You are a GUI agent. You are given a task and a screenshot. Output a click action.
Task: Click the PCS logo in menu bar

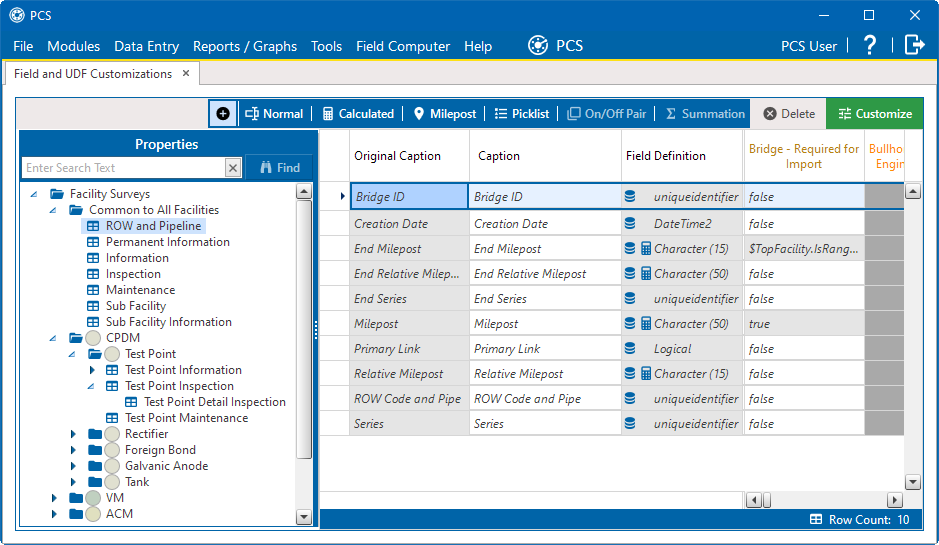538,46
